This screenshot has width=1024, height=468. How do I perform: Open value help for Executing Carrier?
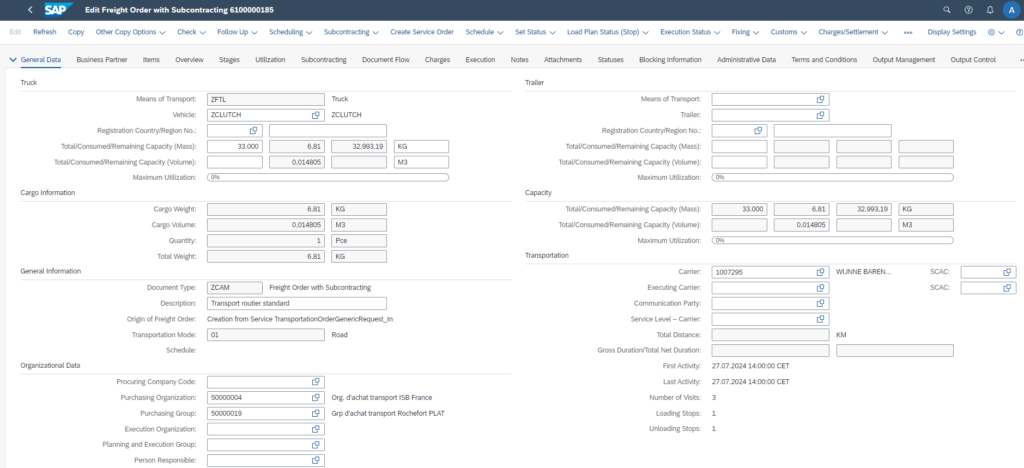[x=821, y=288]
